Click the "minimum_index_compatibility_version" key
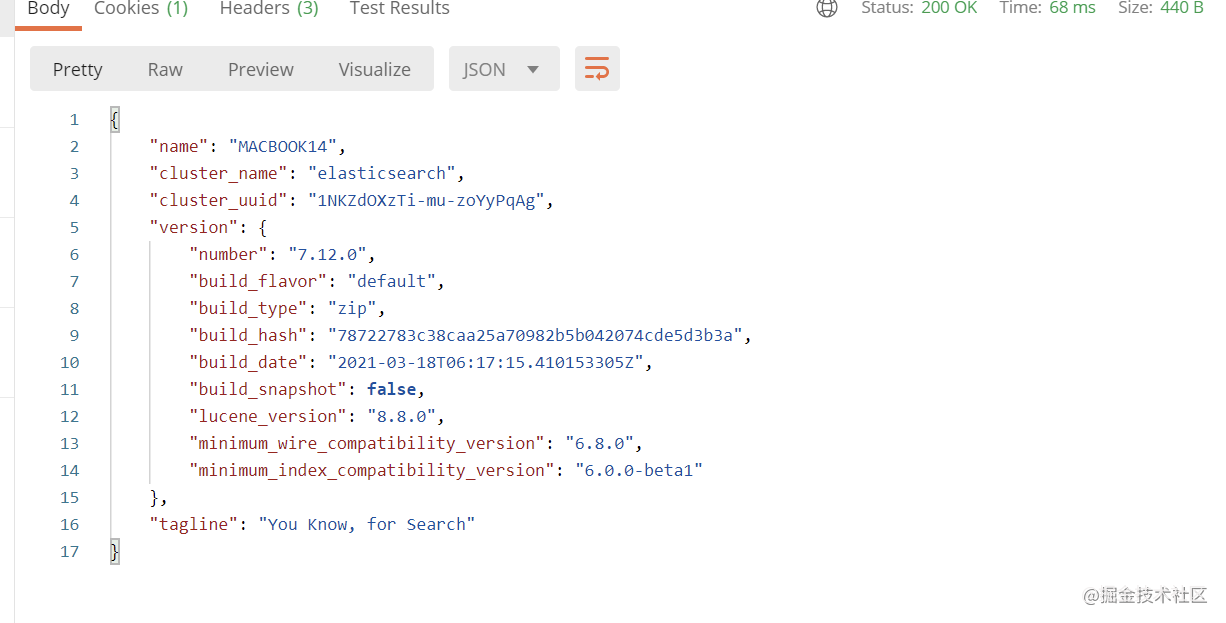 [372, 470]
